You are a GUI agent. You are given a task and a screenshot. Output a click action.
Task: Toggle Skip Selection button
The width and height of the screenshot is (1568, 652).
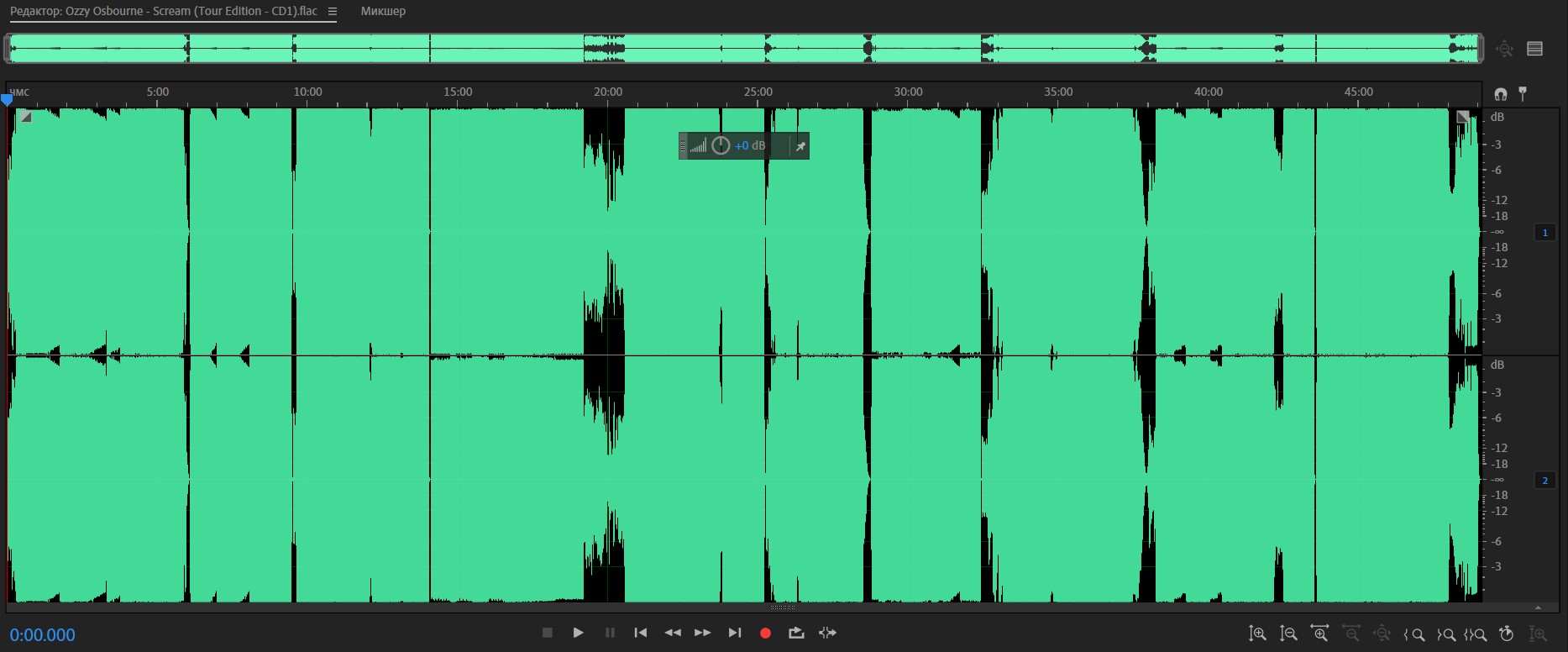pyautogui.click(x=827, y=633)
